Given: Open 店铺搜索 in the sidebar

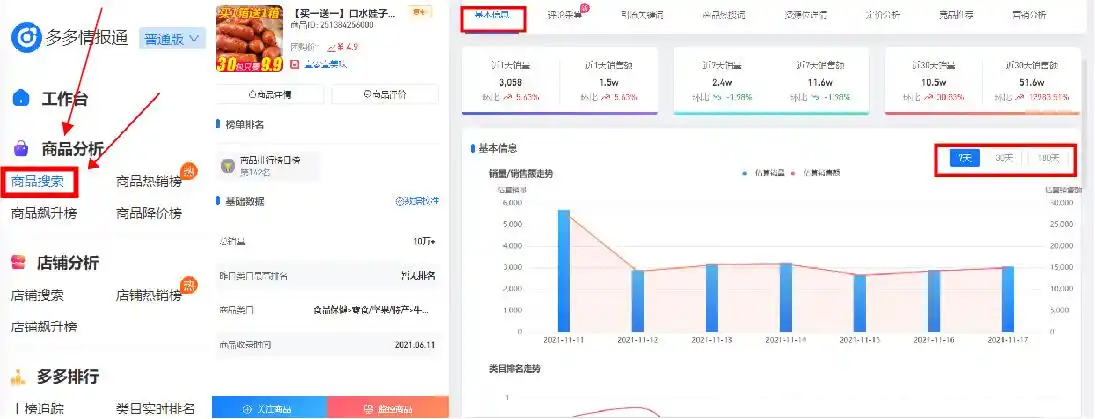Looking at the screenshot, I should click(38, 295).
